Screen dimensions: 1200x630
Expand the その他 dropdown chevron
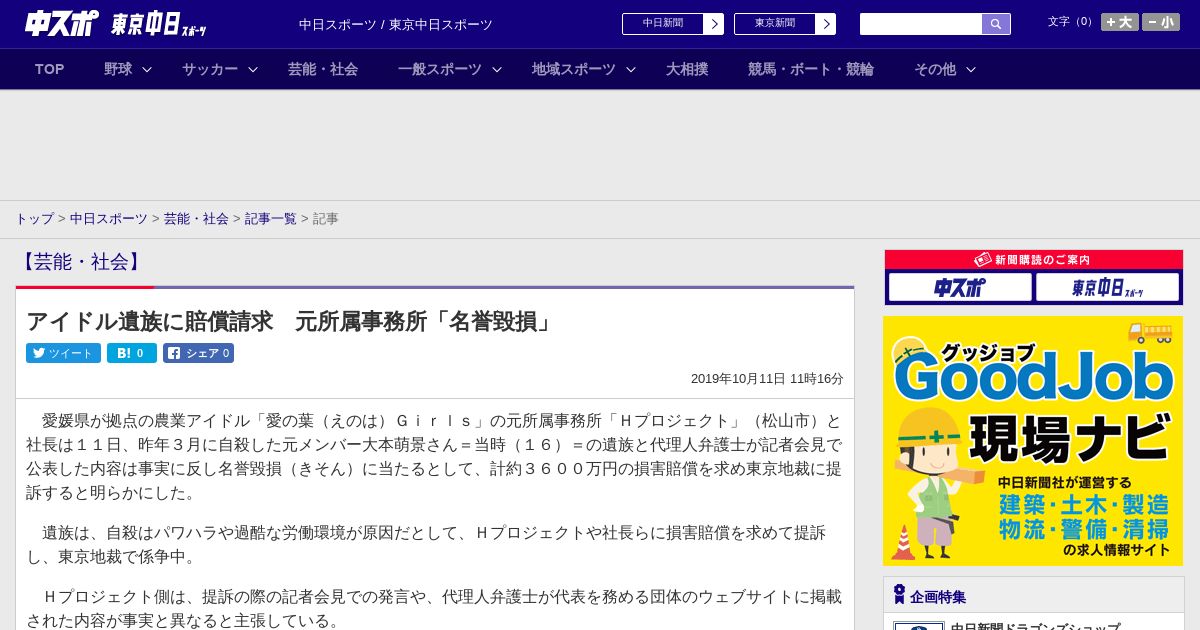(971, 69)
